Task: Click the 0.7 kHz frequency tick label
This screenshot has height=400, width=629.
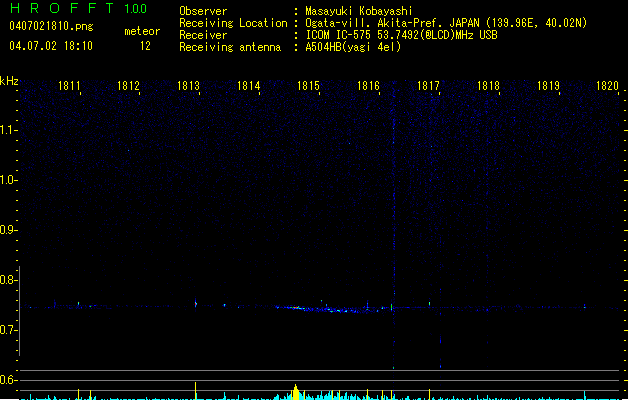Action: pyautogui.click(x=8, y=330)
